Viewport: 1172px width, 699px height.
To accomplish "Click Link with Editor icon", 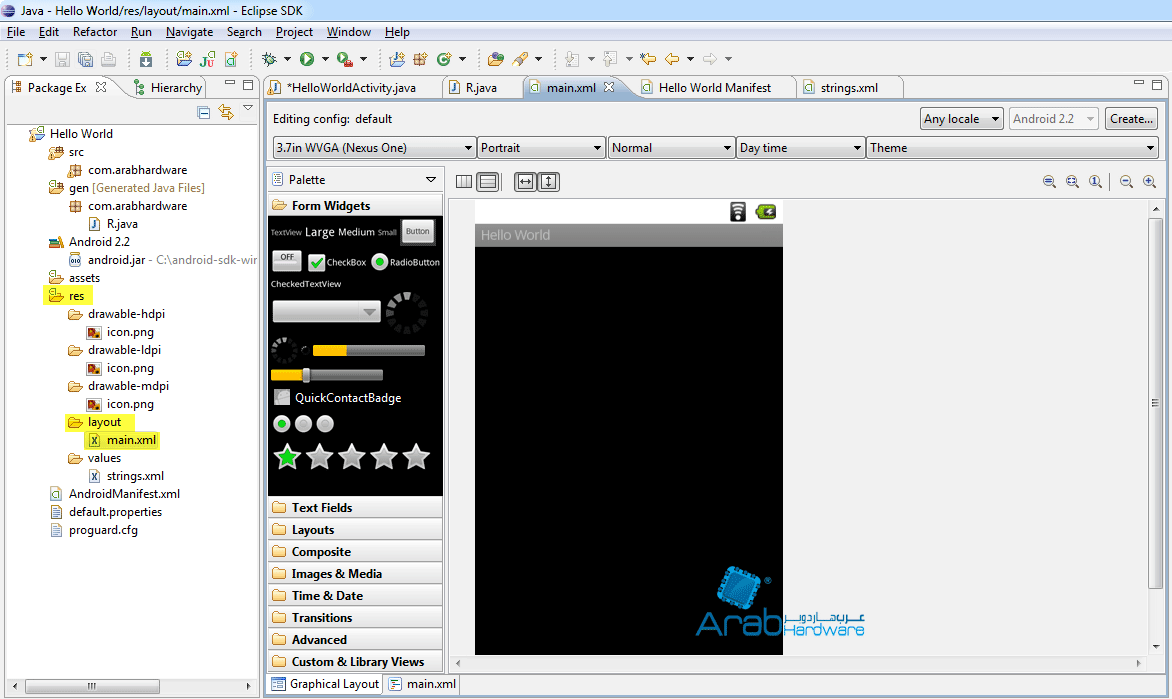I will pos(226,112).
